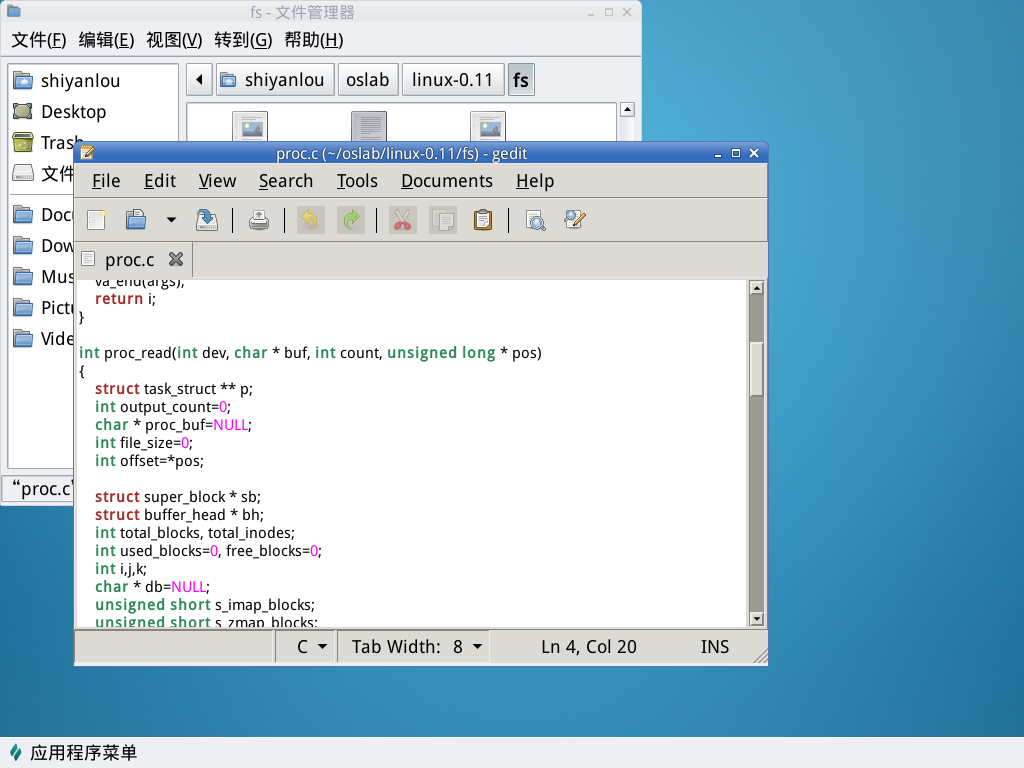Expand the recent files dropdown arrow
1024x768 pixels.
pyautogui.click(x=171, y=220)
